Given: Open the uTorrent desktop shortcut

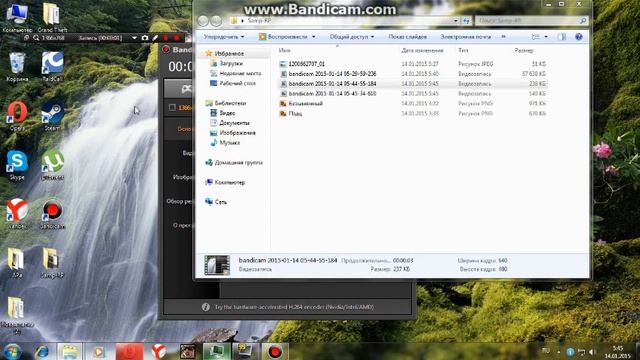Looking at the screenshot, I should click(x=52, y=165).
